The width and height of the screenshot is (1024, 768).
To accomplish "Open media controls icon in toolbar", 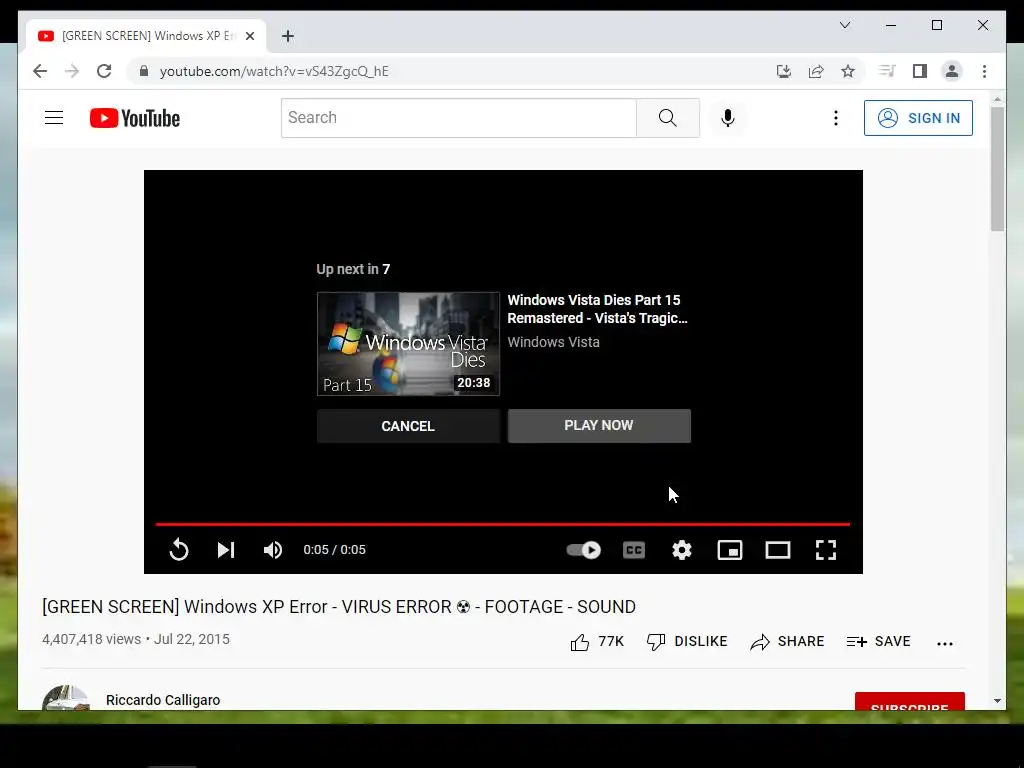I will [887, 71].
